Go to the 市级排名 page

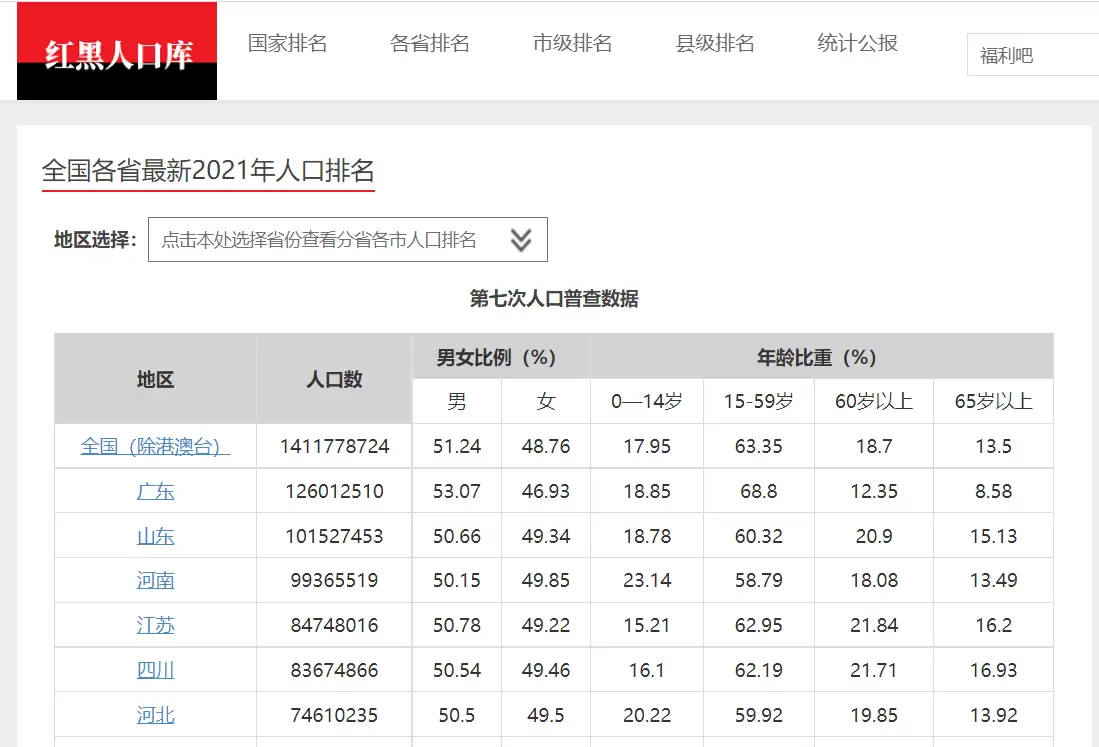click(x=572, y=43)
